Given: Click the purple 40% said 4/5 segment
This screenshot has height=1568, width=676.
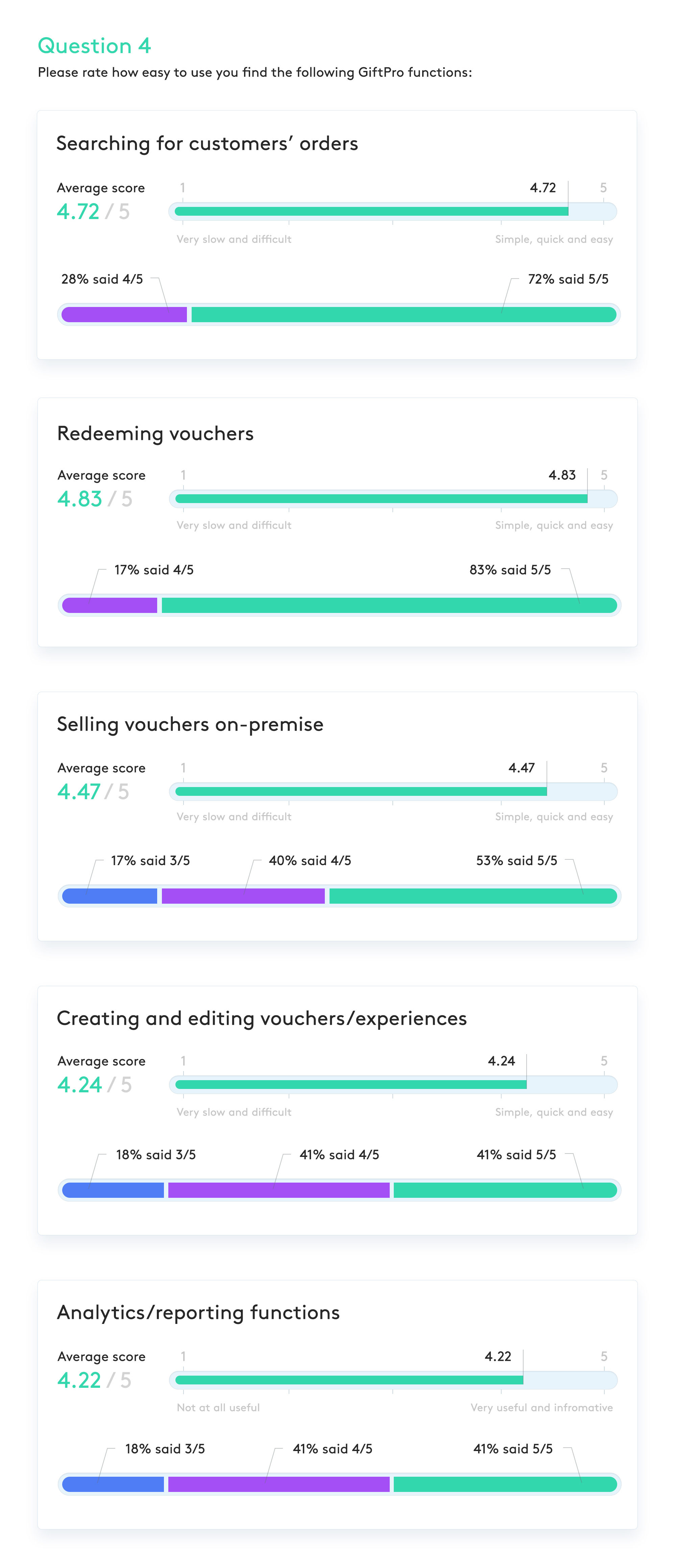Looking at the screenshot, I should (243, 896).
